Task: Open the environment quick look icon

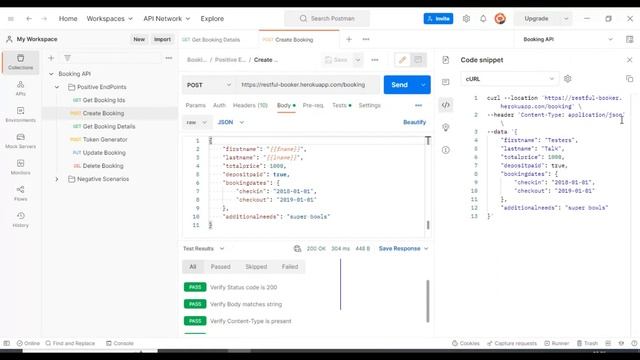Action: pos(629,40)
